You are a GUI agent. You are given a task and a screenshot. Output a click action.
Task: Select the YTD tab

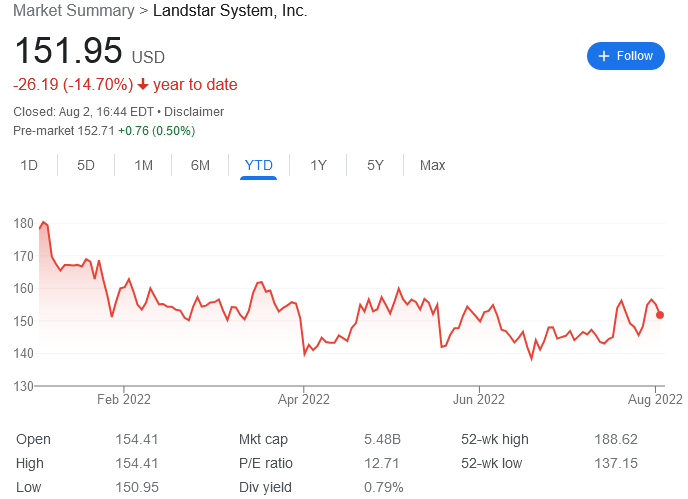pyautogui.click(x=258, y=165)
